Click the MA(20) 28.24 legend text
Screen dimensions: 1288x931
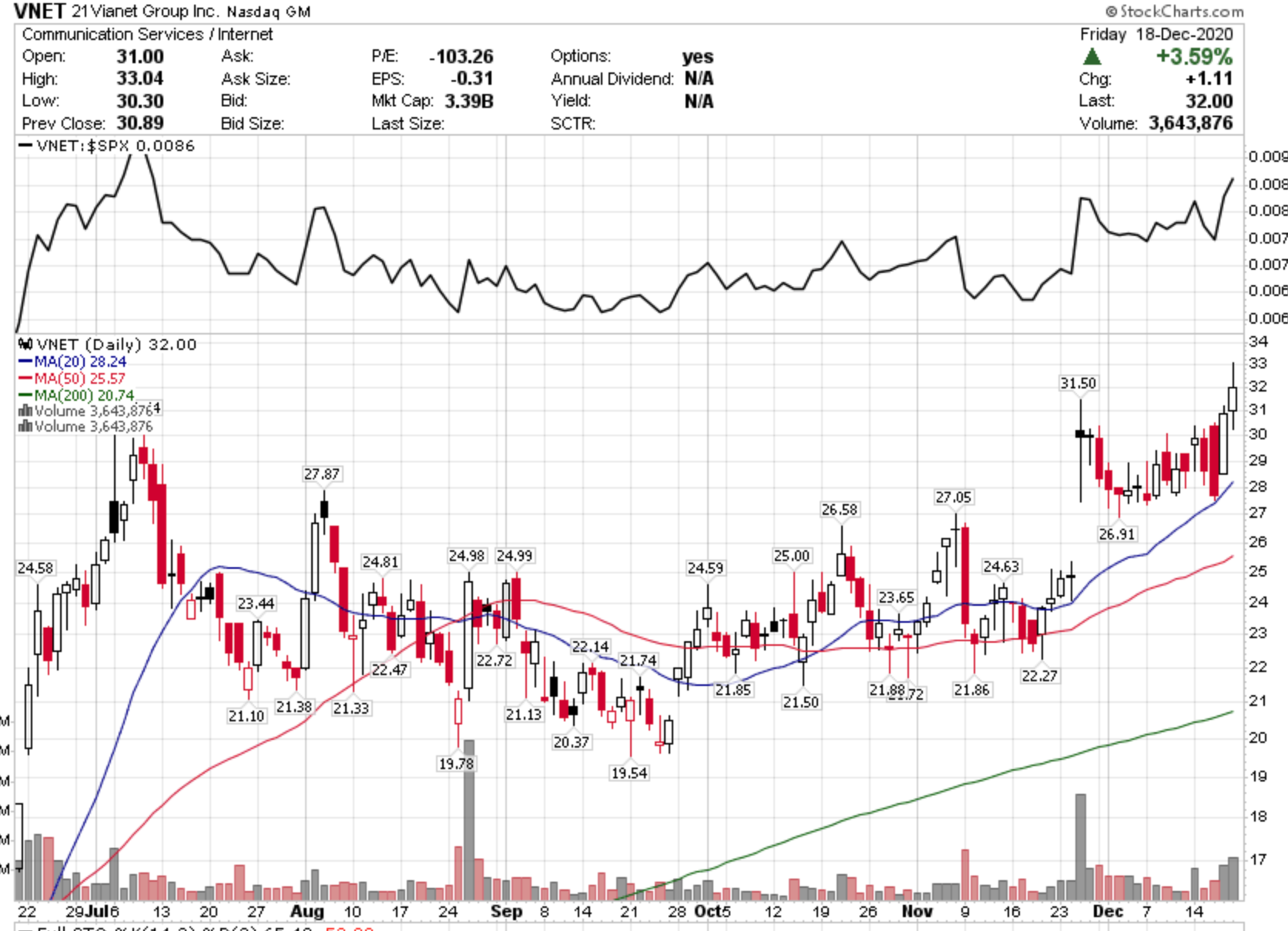[80, 361]
